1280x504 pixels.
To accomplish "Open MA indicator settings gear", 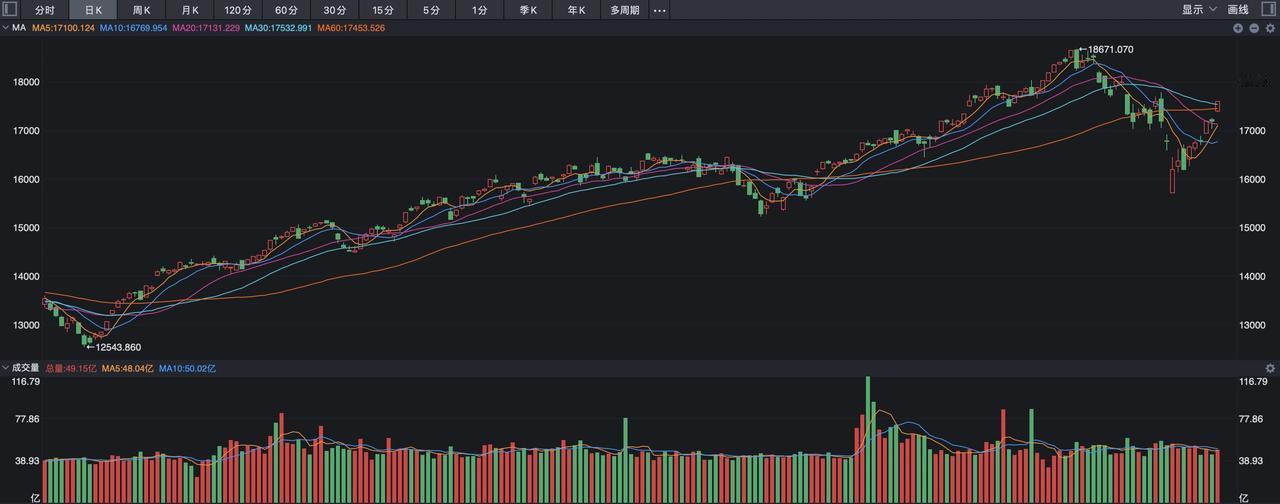I will [1270, 28].
